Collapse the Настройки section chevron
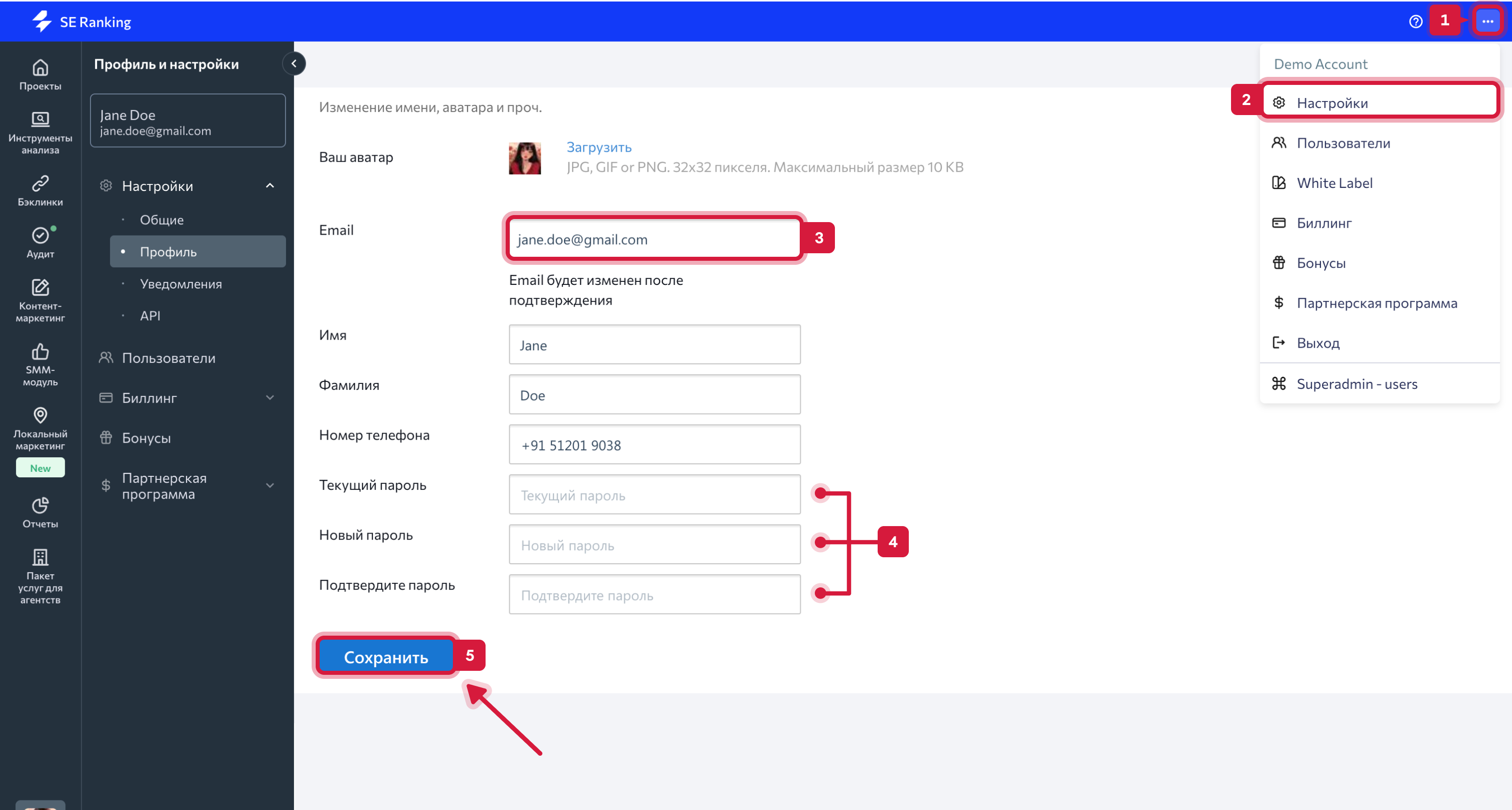The image size is (1512, 810). tap(270, 185)
